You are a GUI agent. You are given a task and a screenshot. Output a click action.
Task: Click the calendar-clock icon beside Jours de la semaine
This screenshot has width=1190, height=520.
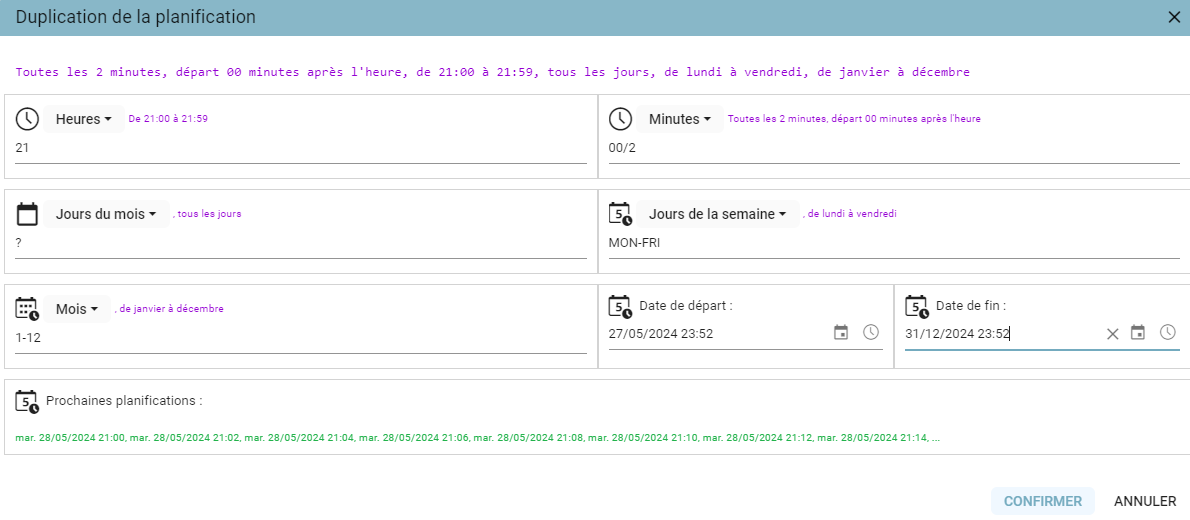[620, 214]
